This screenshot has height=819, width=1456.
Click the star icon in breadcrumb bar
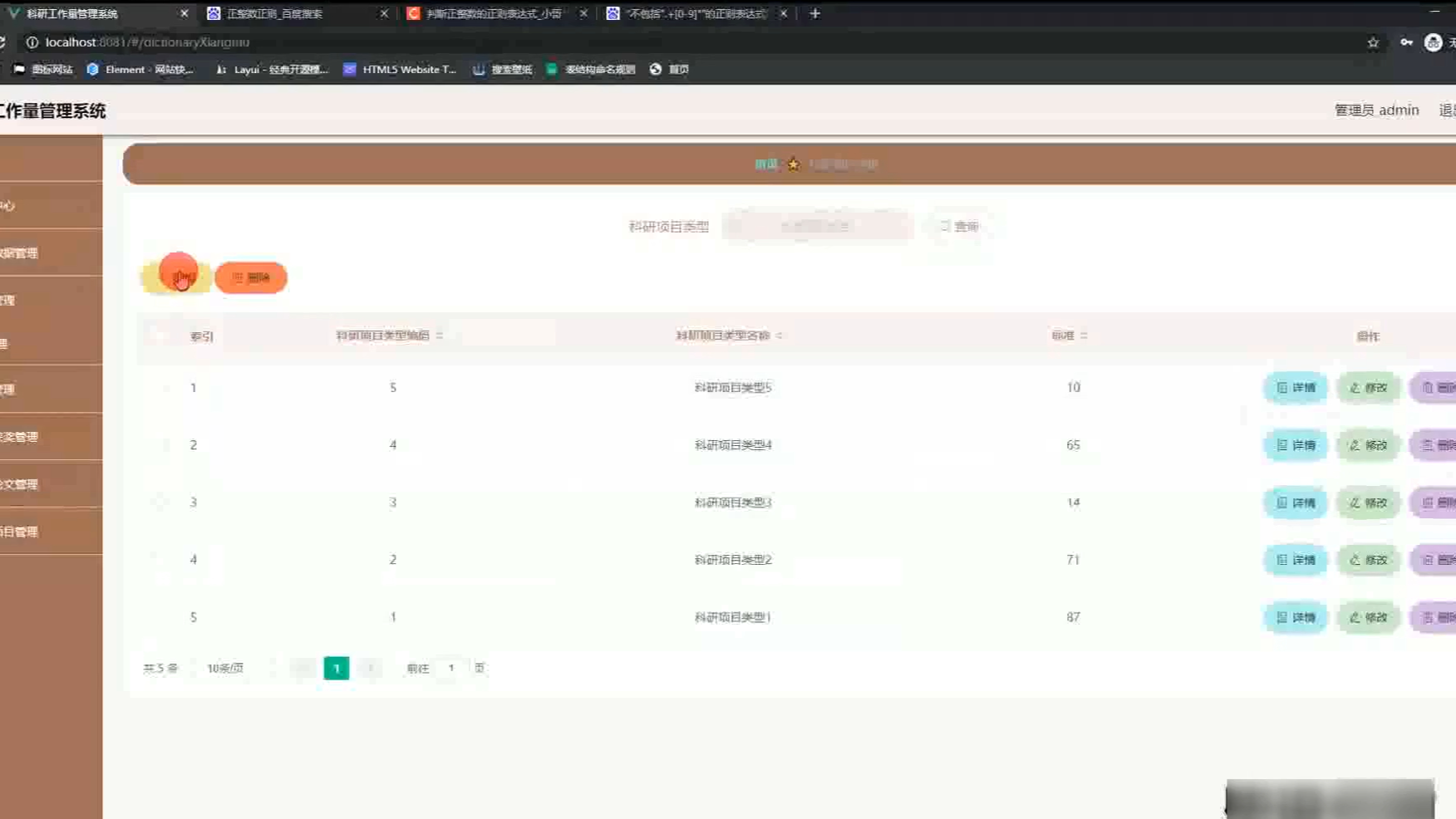point(794,164)
